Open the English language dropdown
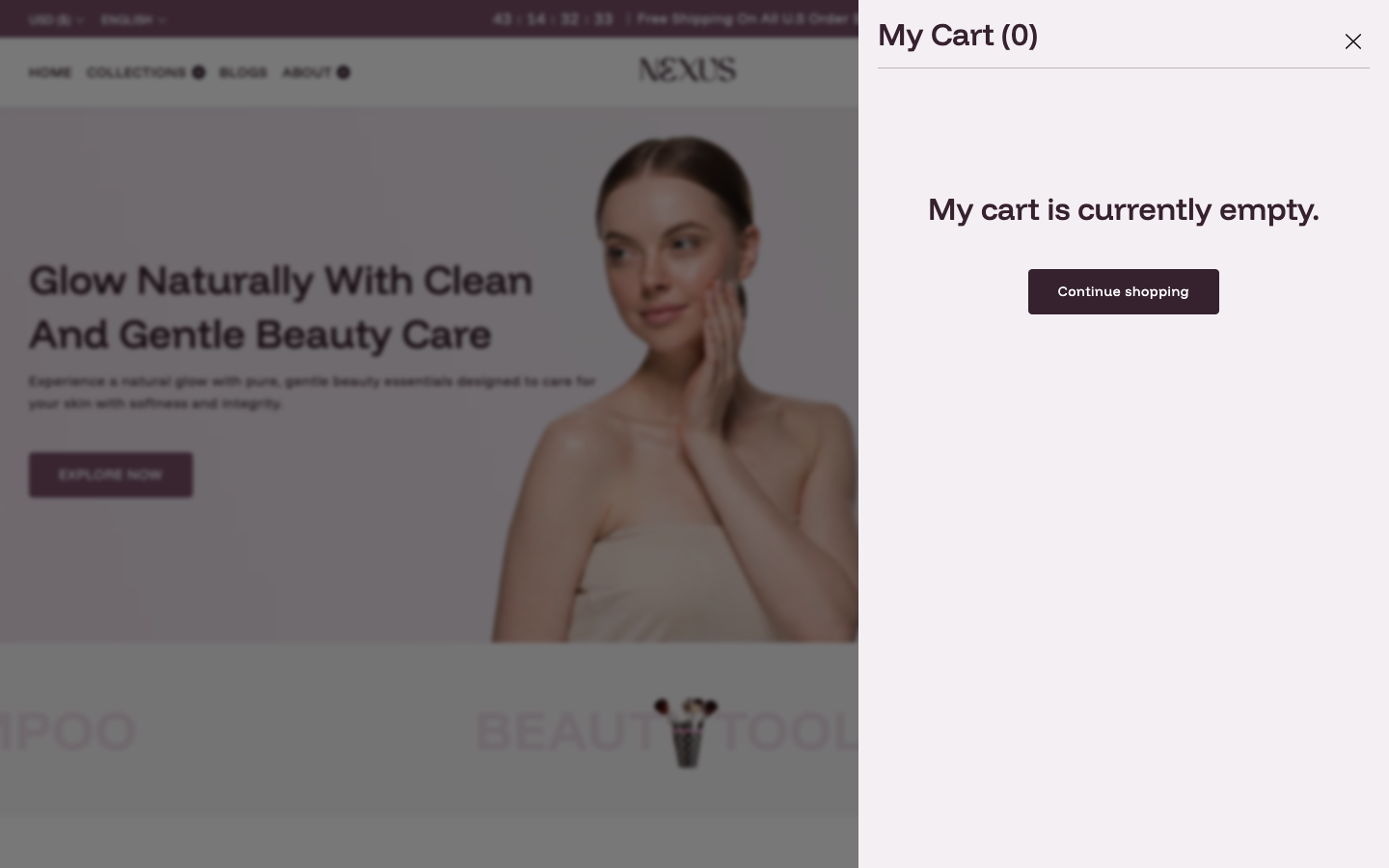Screen dimensions: 1389x868 133,19
